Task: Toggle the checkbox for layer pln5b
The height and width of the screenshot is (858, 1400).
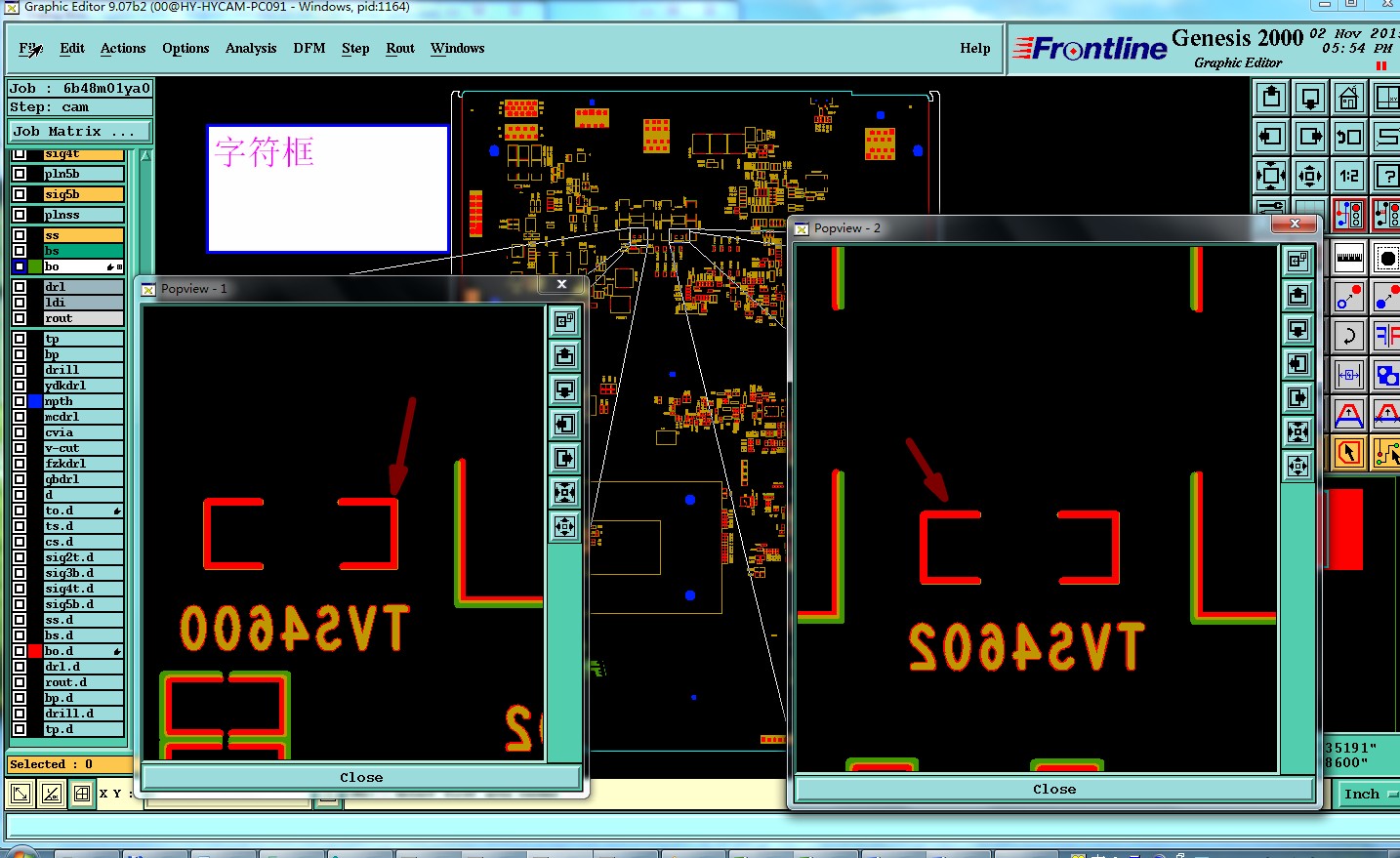Action: [20, 174]
